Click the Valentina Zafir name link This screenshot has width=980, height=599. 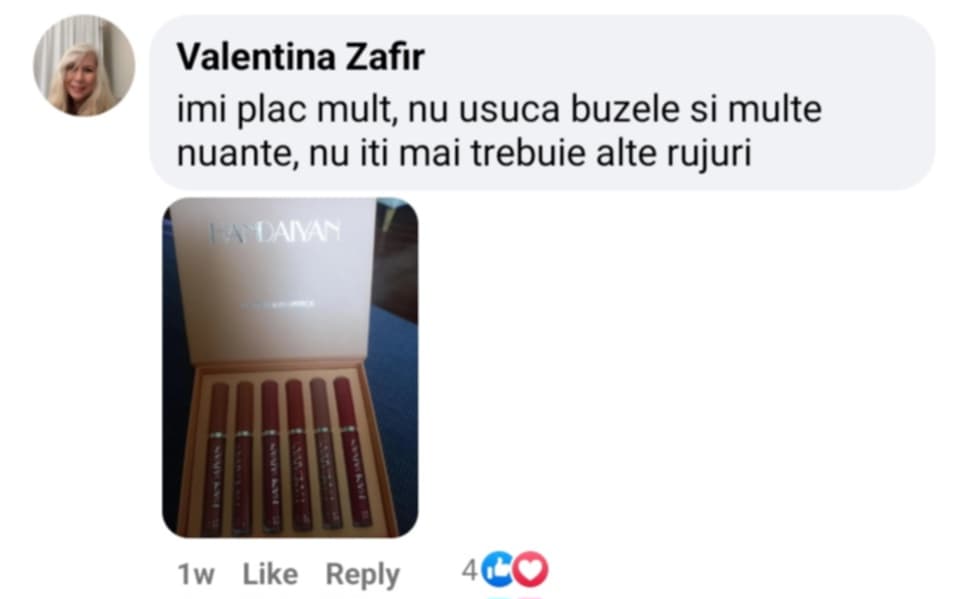[x=301, y=57]
